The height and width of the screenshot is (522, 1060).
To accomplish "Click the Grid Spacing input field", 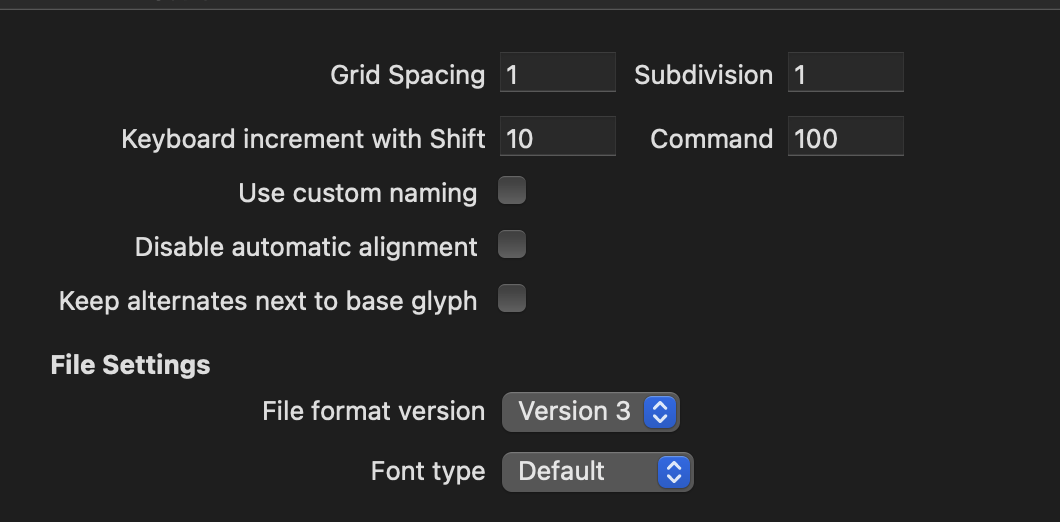I will point(557,75).
